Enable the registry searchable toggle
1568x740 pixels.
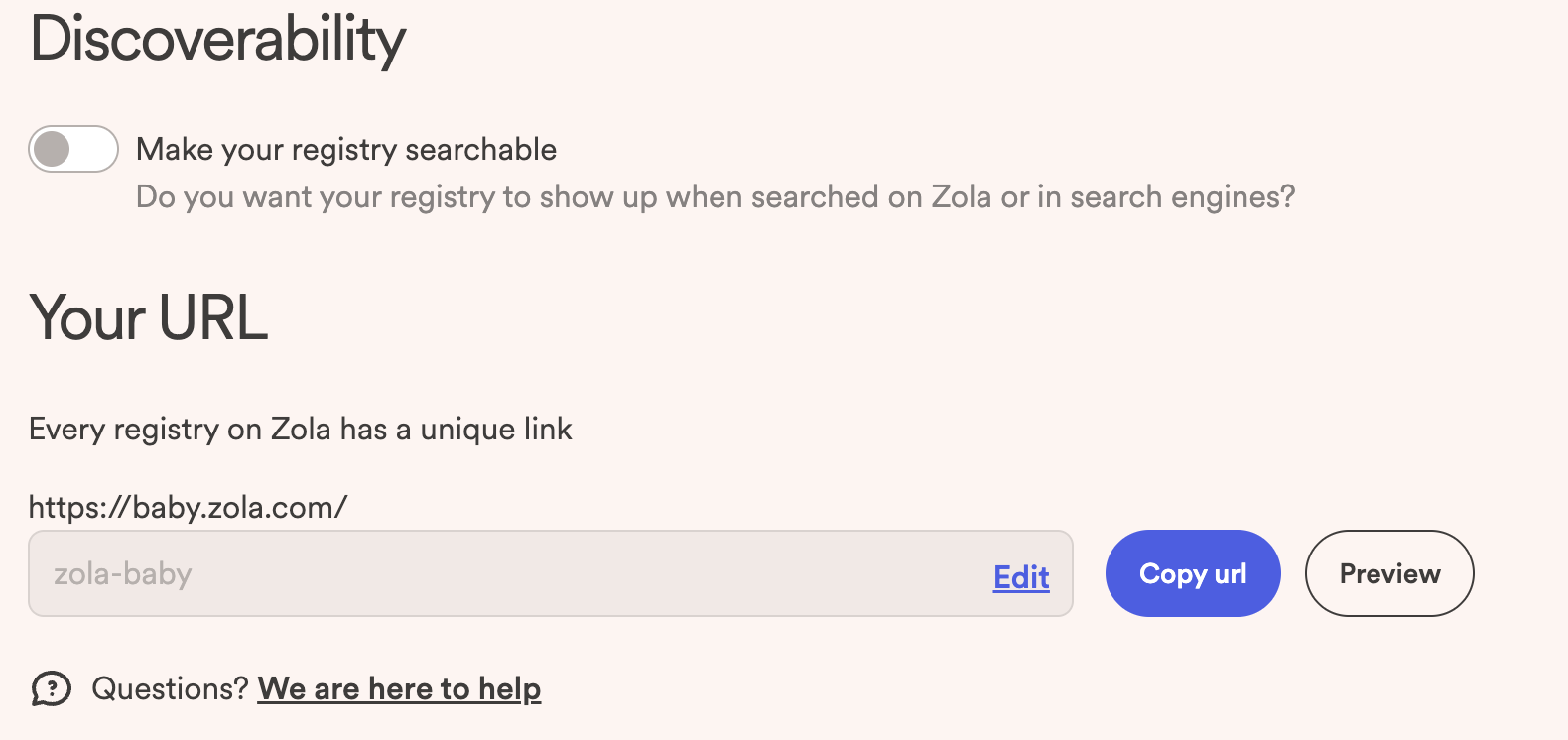click(73, 150)
